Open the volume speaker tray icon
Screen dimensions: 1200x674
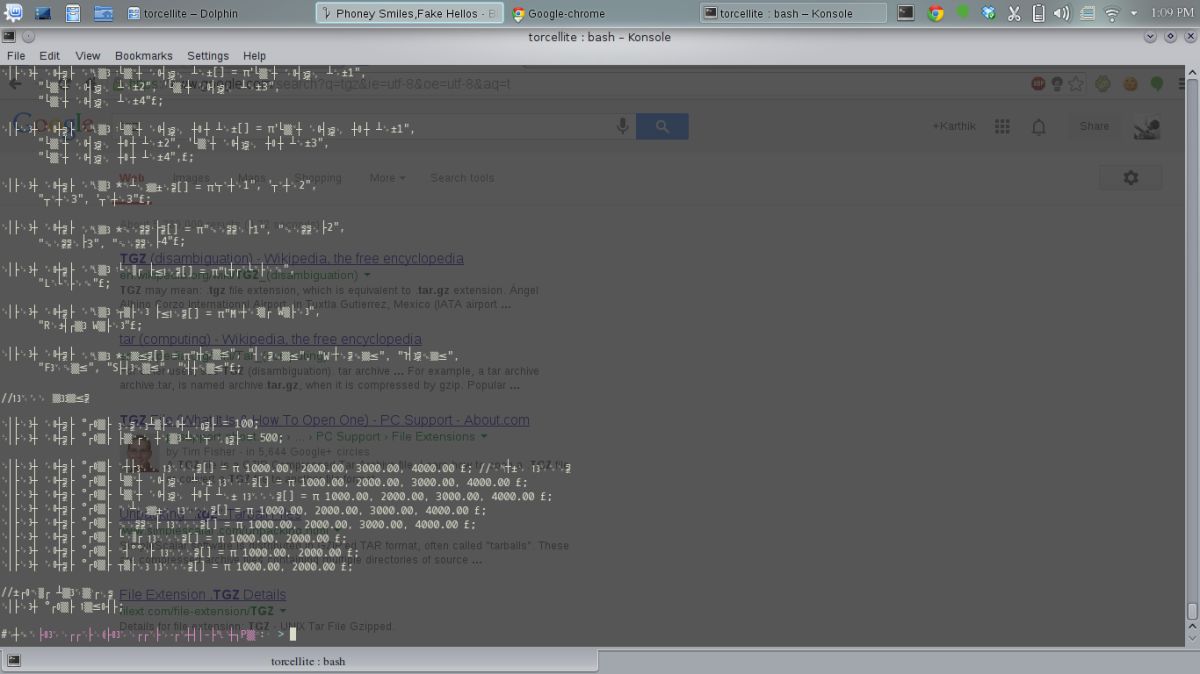point(1062,13)
